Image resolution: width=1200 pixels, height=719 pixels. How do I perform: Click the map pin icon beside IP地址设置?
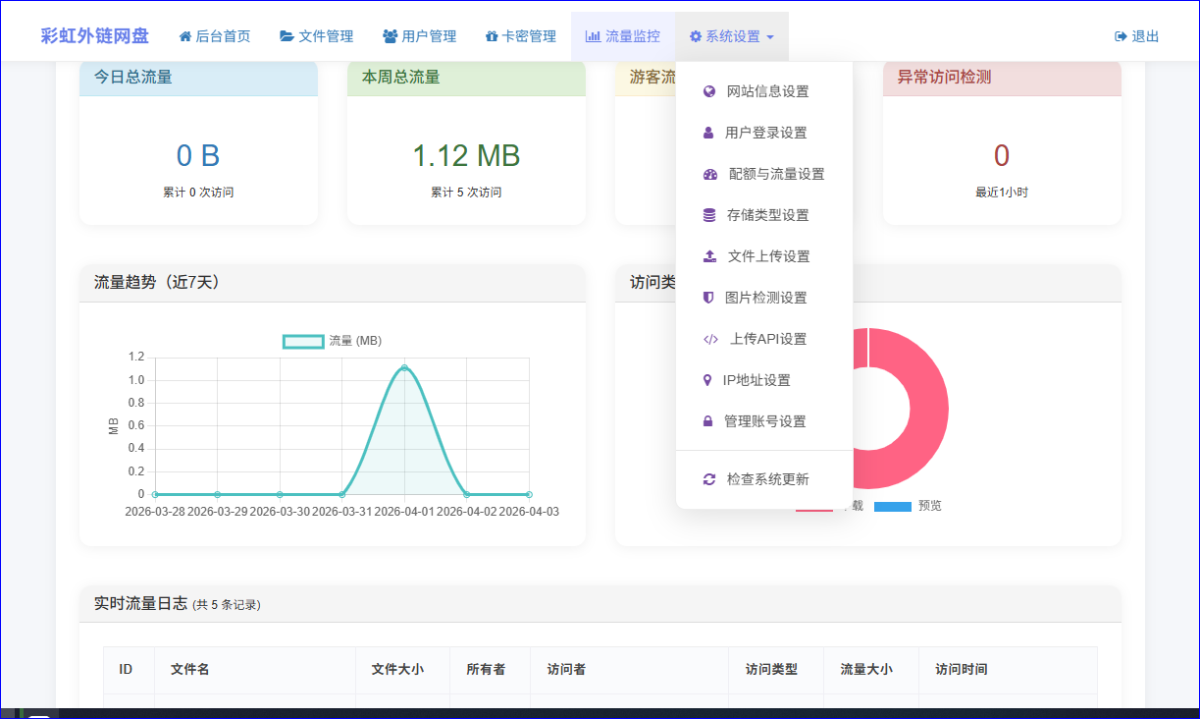[x=709, y=380]
